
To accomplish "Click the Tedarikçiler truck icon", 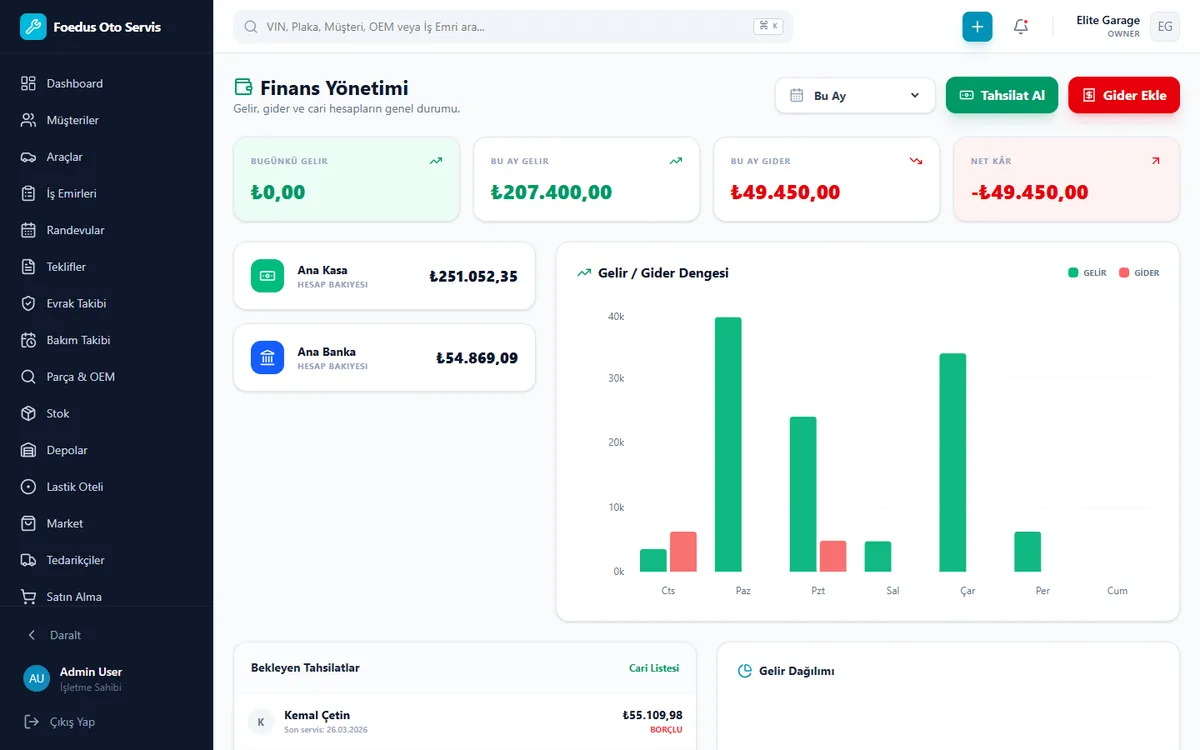I will (x=28, y=560).
